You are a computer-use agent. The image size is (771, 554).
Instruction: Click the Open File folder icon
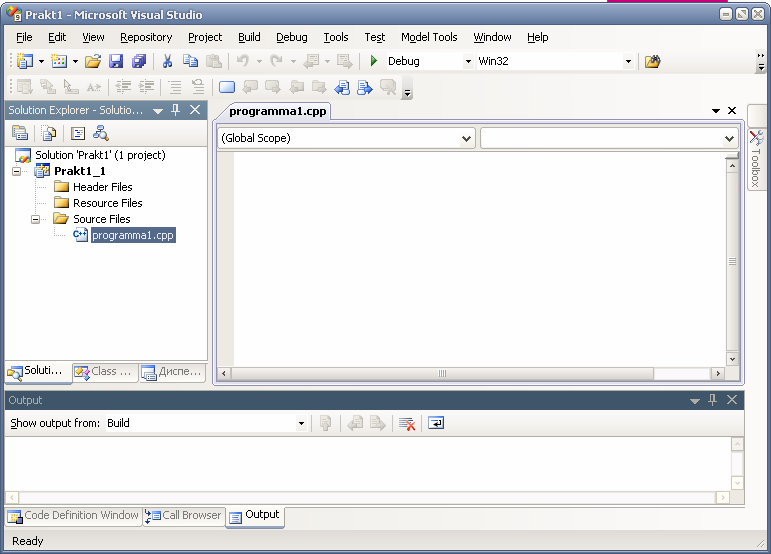[92, 61]
